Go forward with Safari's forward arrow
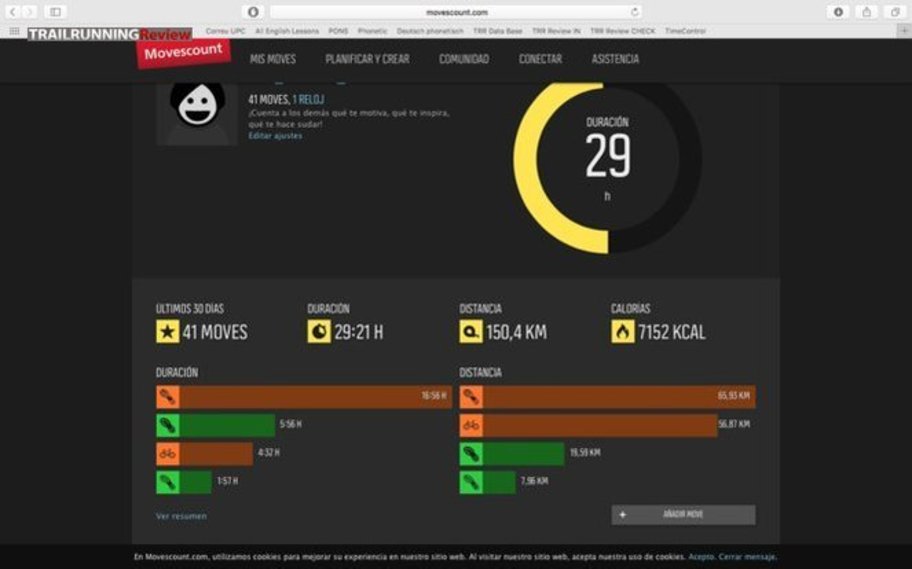 tap(29, 12)
